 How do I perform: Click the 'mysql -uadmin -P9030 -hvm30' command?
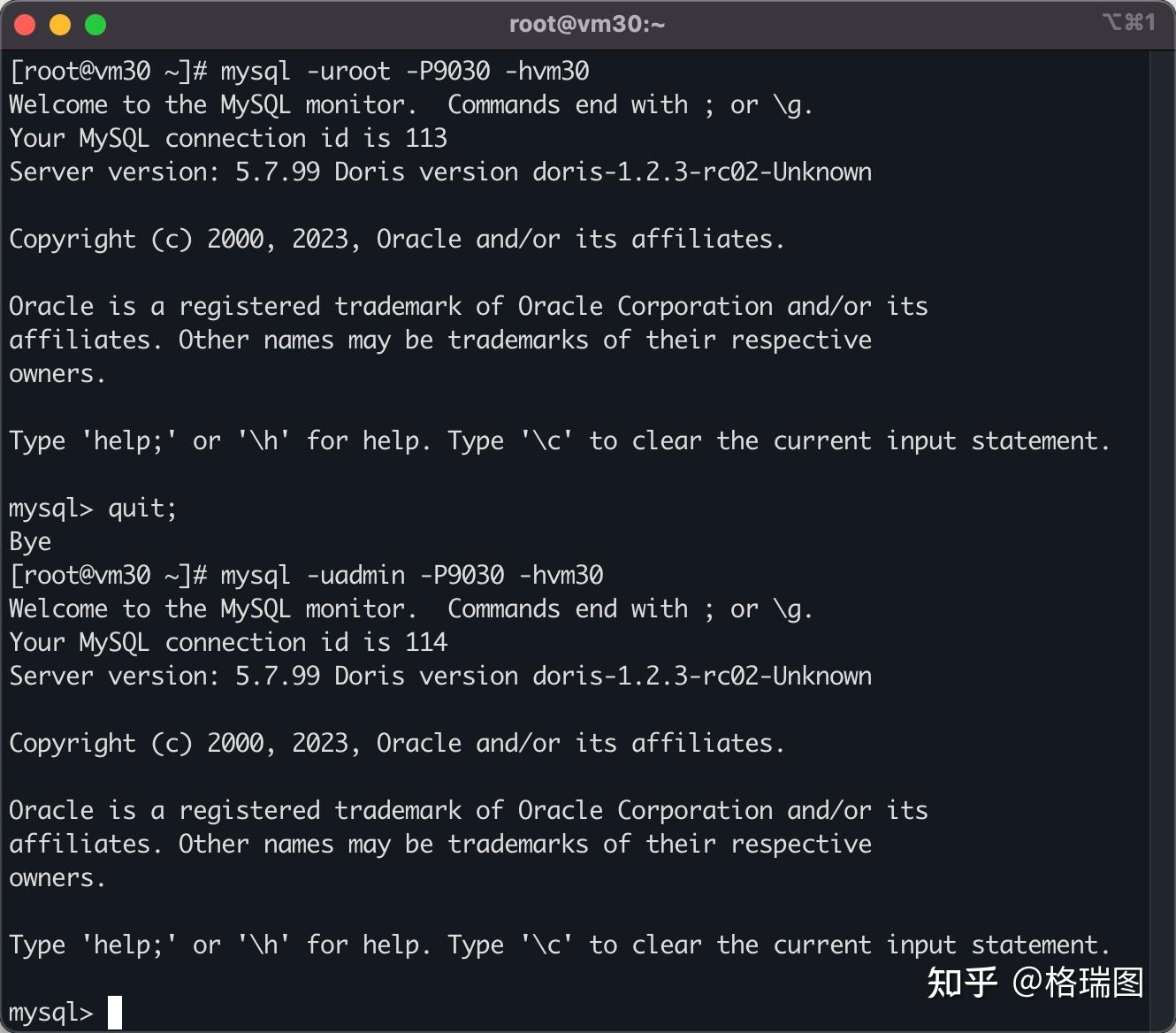pyautogui.click(x=411, y=575)
